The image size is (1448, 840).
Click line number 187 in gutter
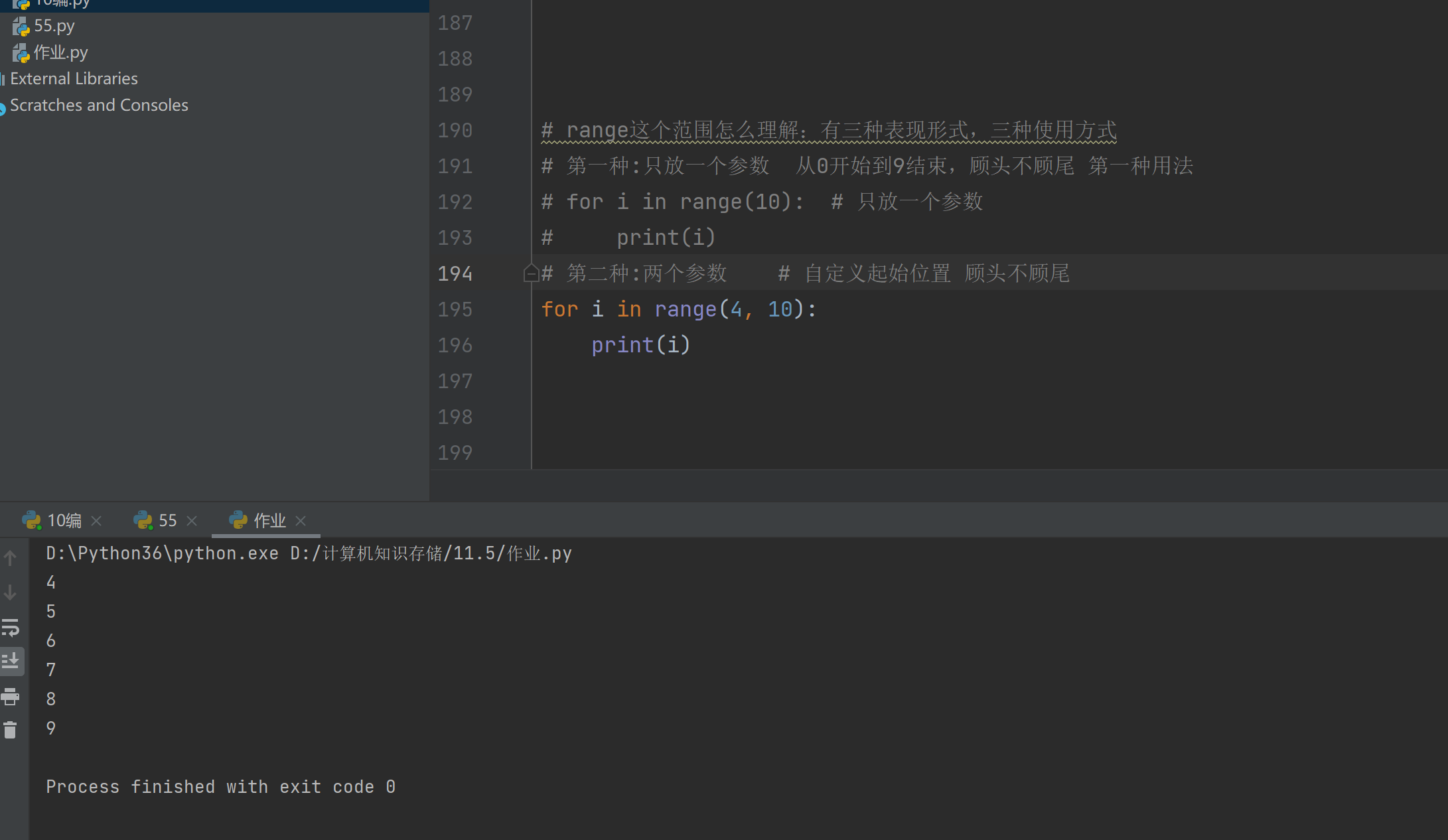pyautogui.click(x=455, y=23)
